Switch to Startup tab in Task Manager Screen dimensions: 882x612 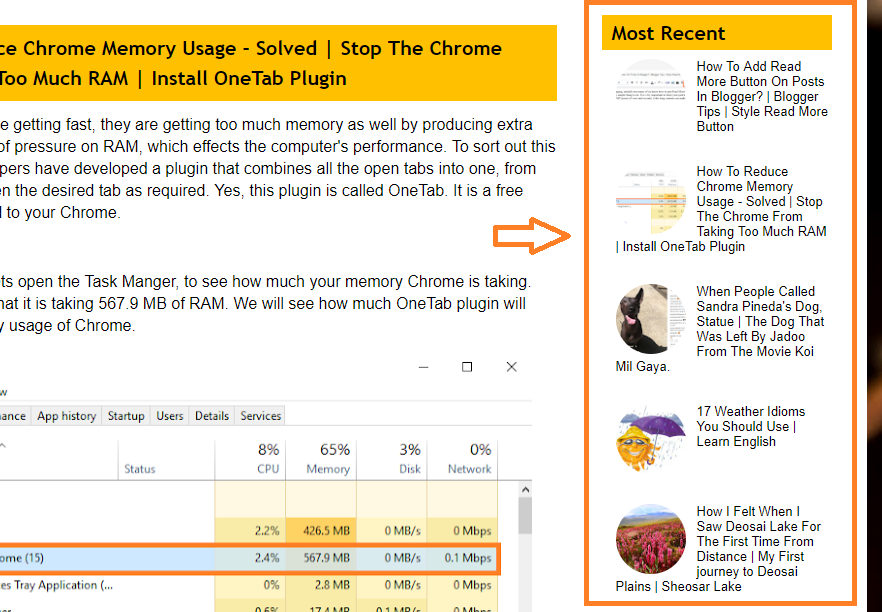[126, 416]
